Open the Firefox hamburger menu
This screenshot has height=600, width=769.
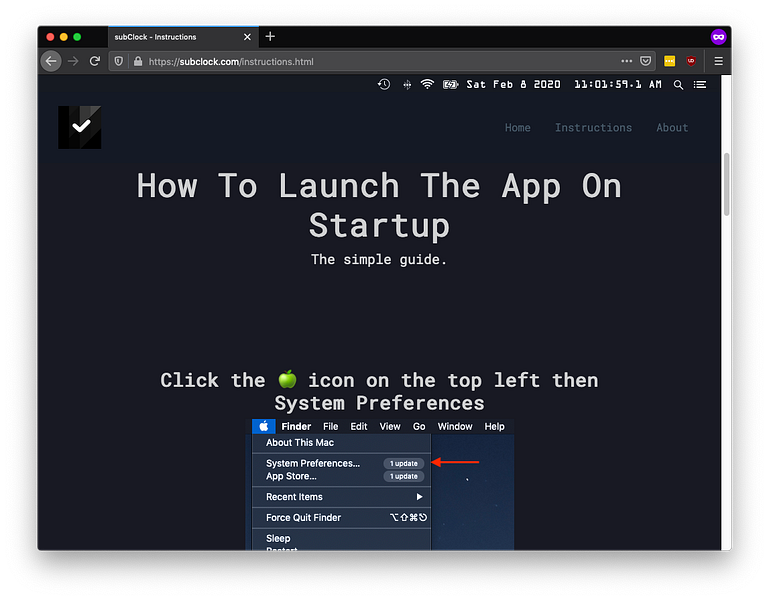pos(718,61)
